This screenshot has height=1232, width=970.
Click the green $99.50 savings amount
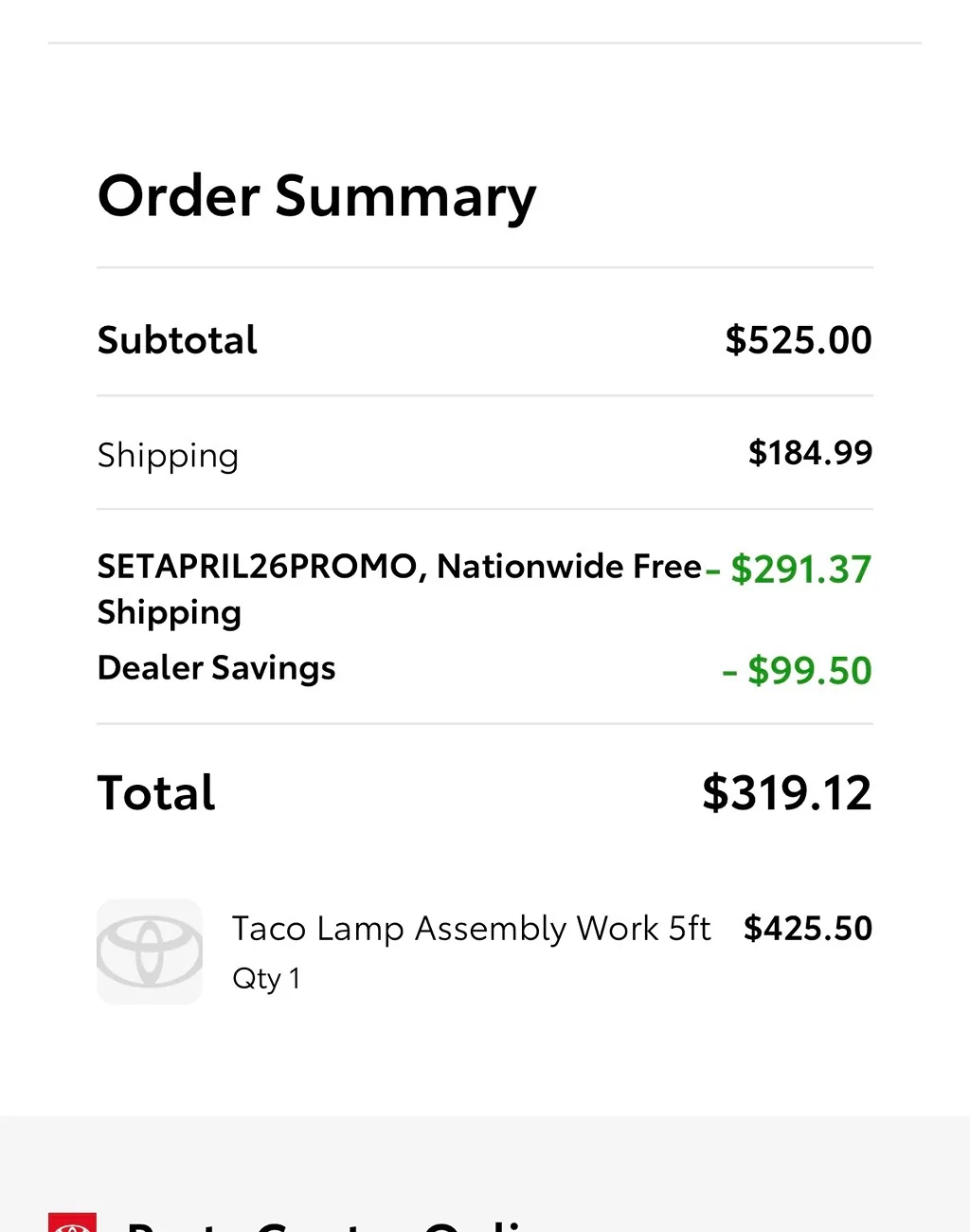(x=808, y=671)
